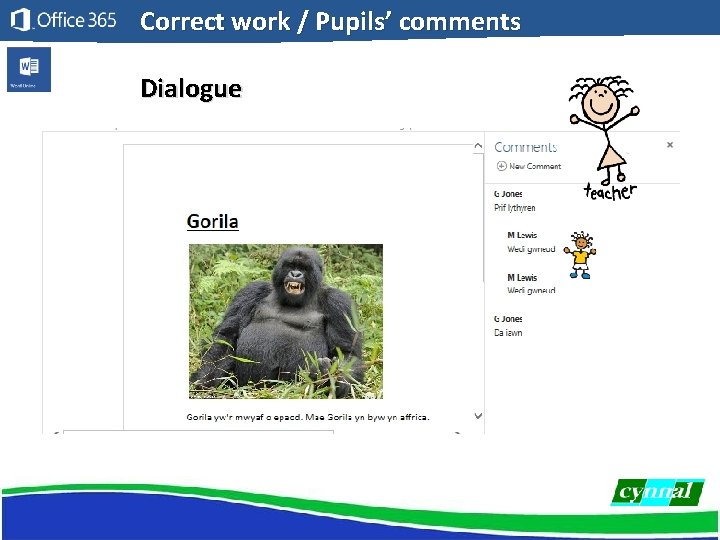720x540 pixels.
Task: Click the vertical scrollbar thumb in the document
Action: pos(482,218)
